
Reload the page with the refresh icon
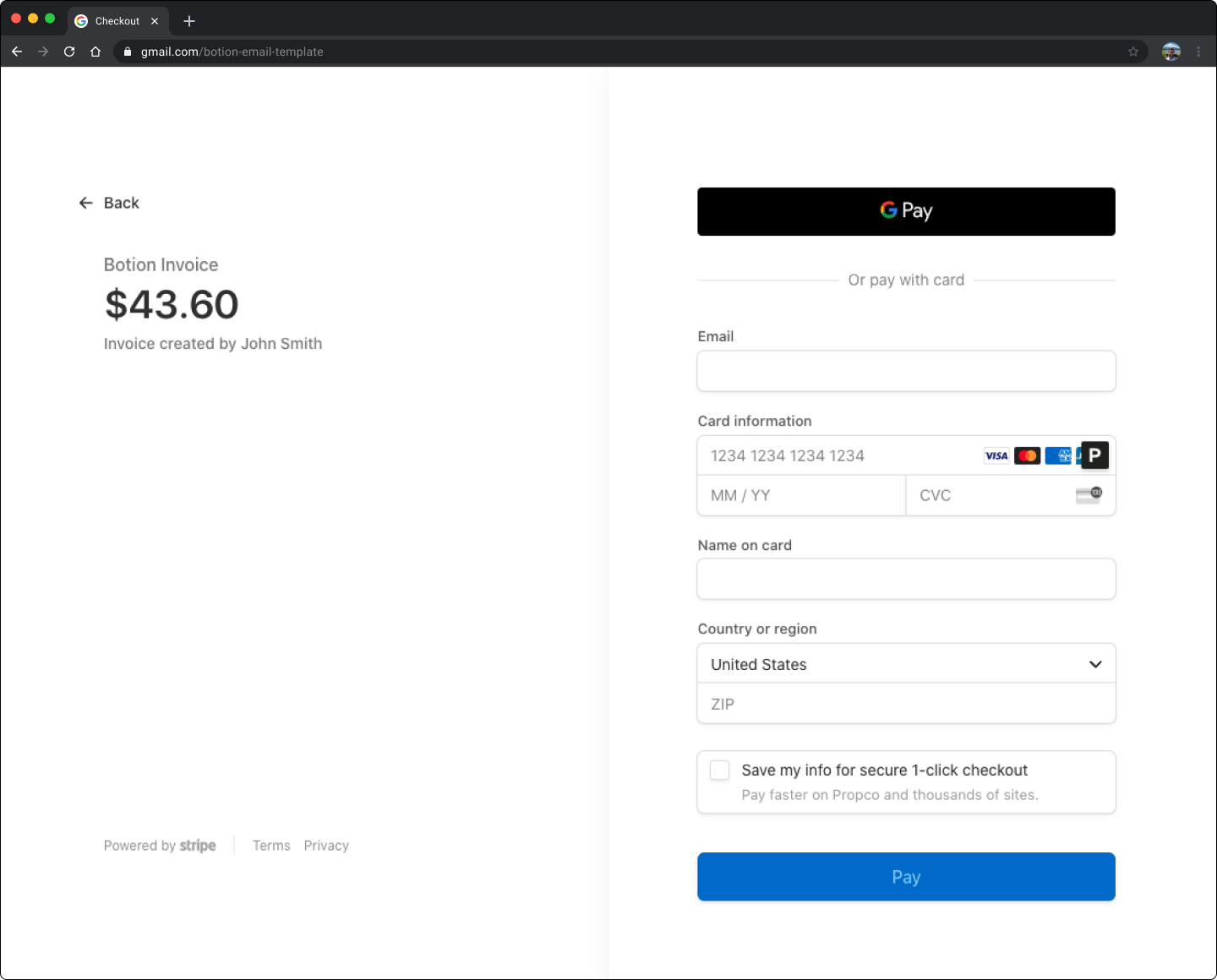tap(69, 52)
